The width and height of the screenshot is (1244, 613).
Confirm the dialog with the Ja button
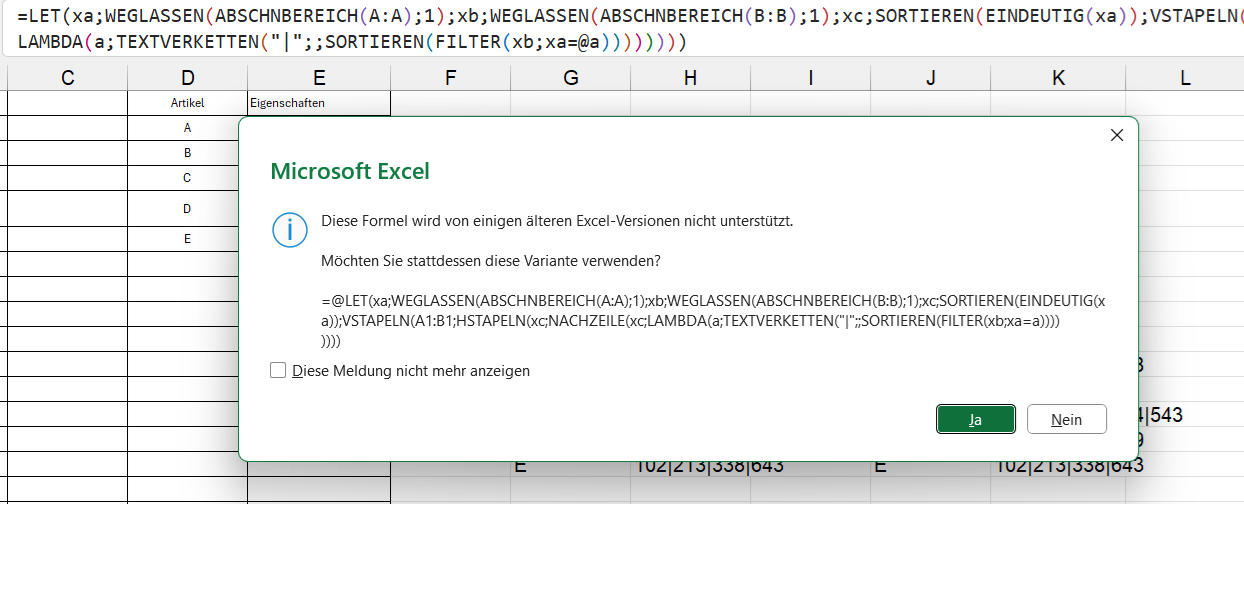point(975,420)
